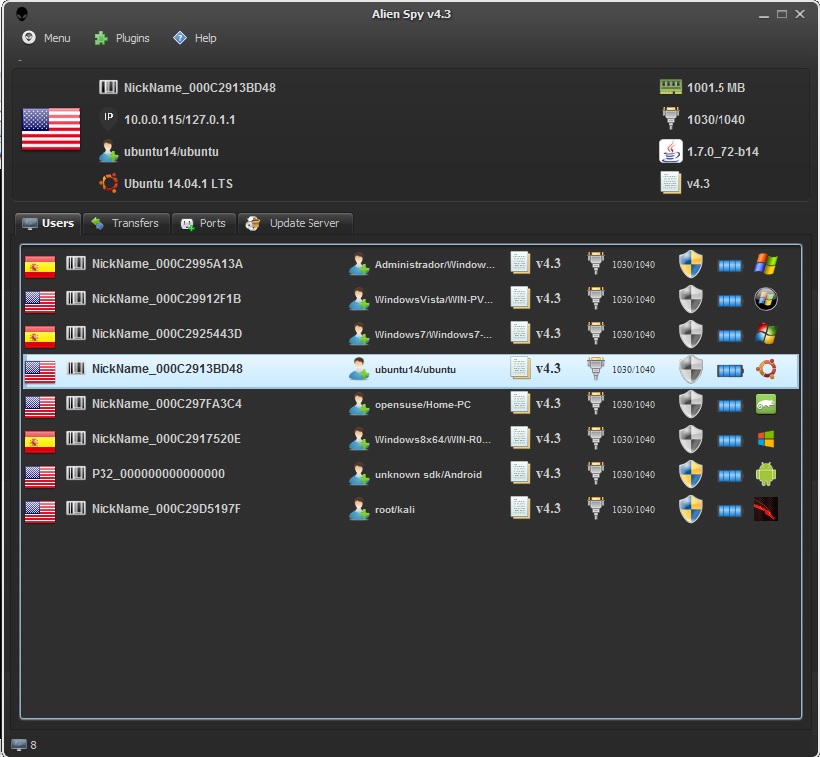Click the US flag in P32_000000000000000 row

(40, 477)
